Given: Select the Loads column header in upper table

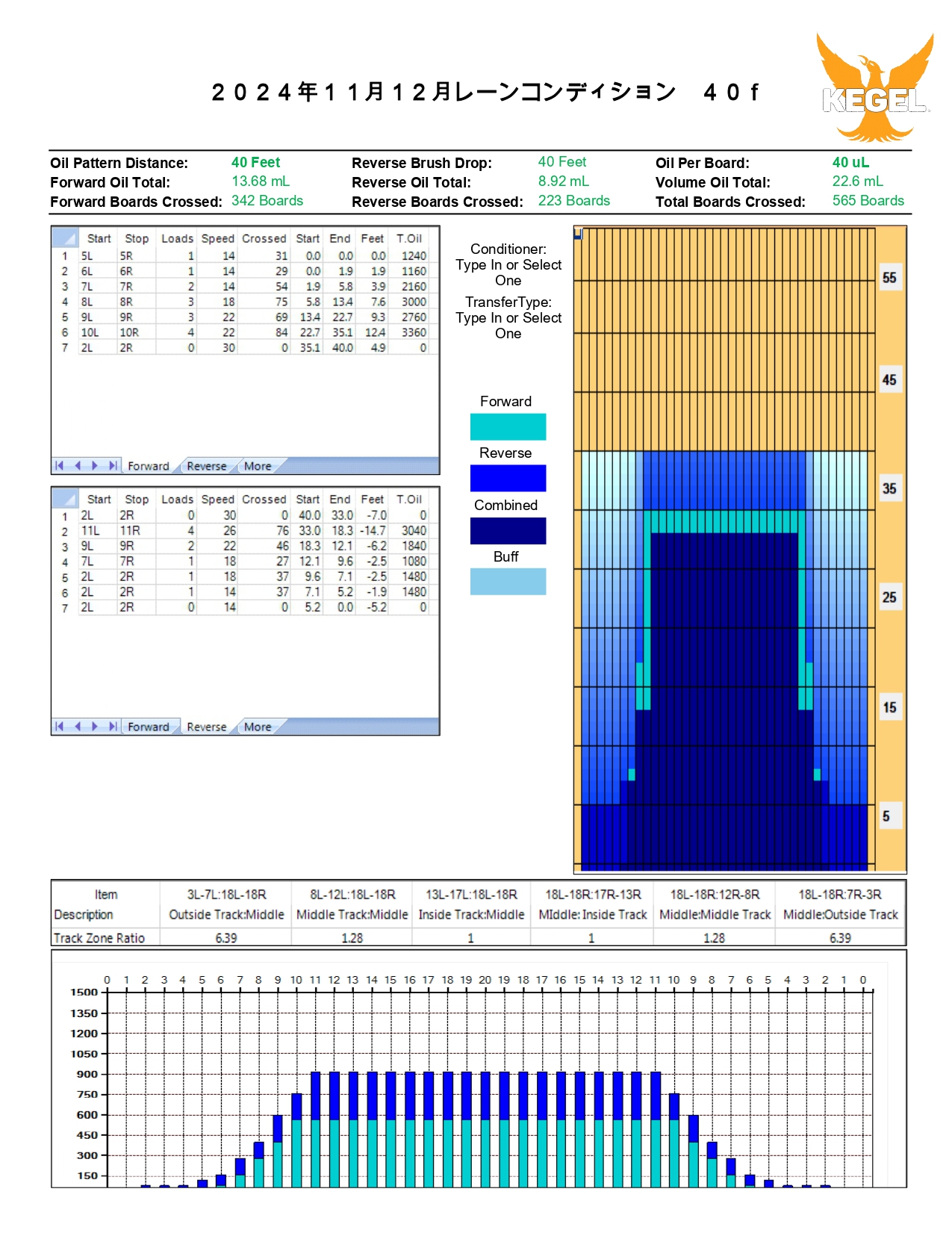Looking at the screenshot, I should click(177, 238).
